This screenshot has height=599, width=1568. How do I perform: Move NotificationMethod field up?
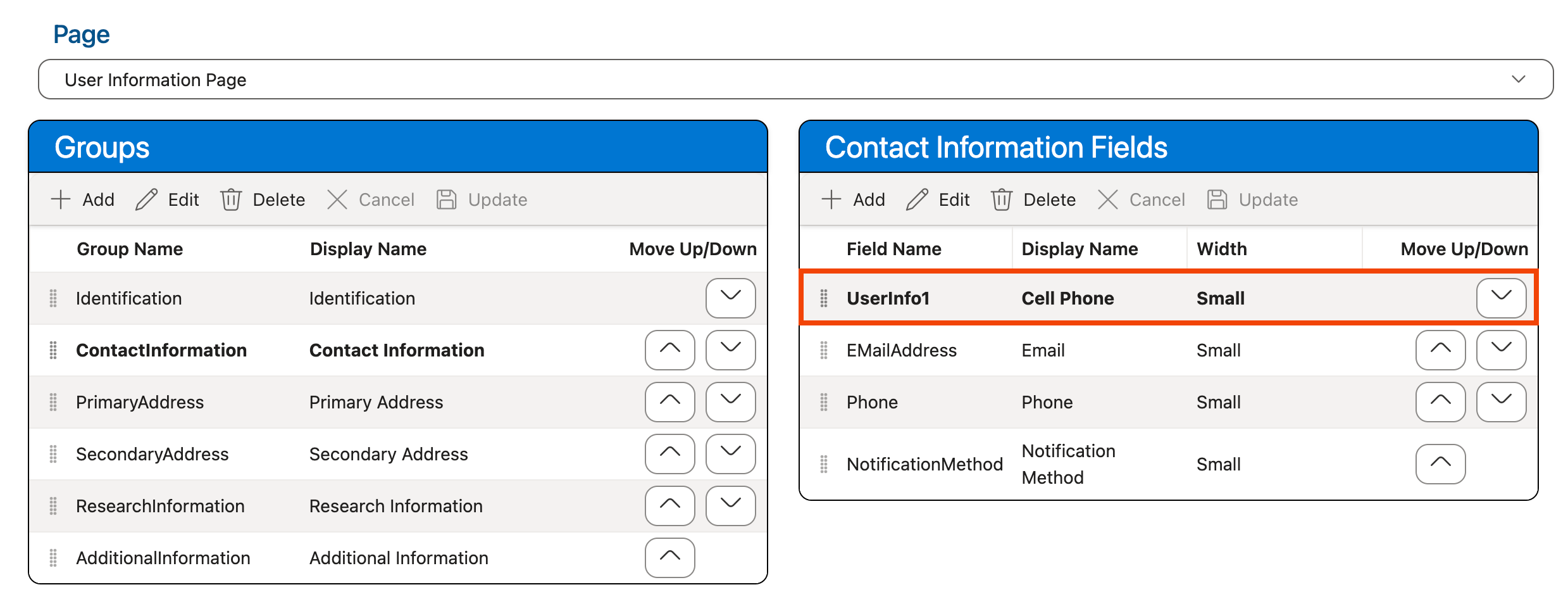(x=1440, y=463)
